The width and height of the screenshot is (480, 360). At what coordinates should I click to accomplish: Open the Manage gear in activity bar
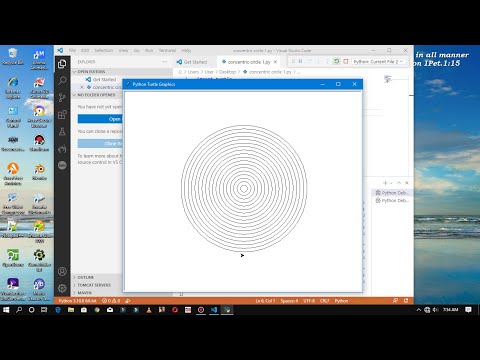pyautogui.click(x=62, y=288)
